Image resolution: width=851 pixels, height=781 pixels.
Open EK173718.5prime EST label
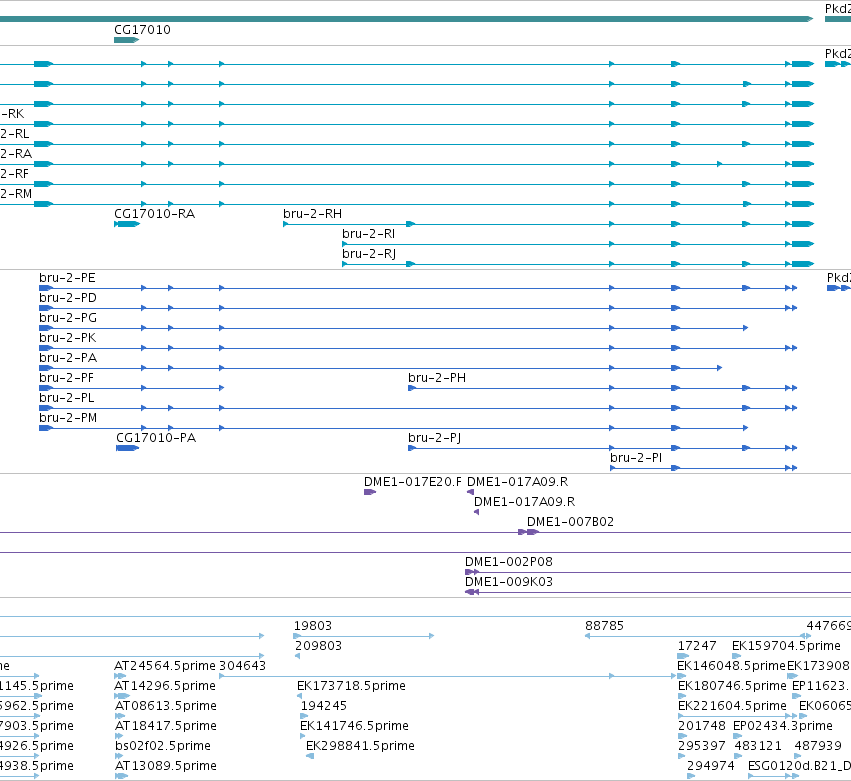pos(351,686)
